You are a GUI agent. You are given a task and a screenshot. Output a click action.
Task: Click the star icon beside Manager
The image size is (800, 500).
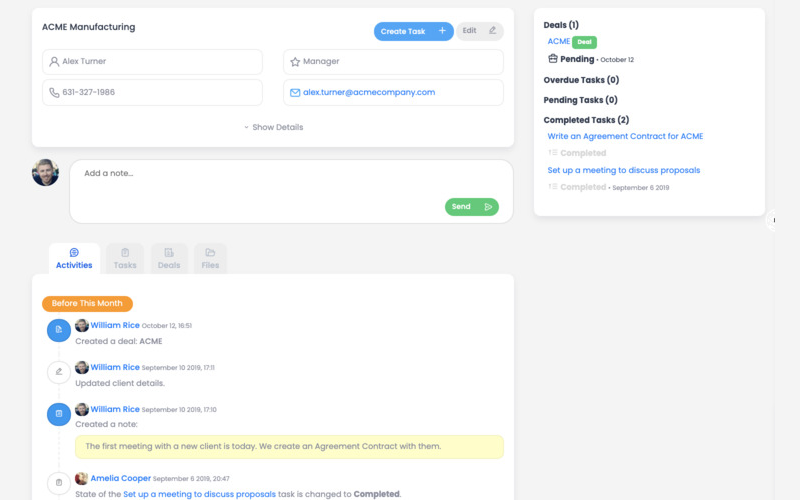[x=295, y=62]
